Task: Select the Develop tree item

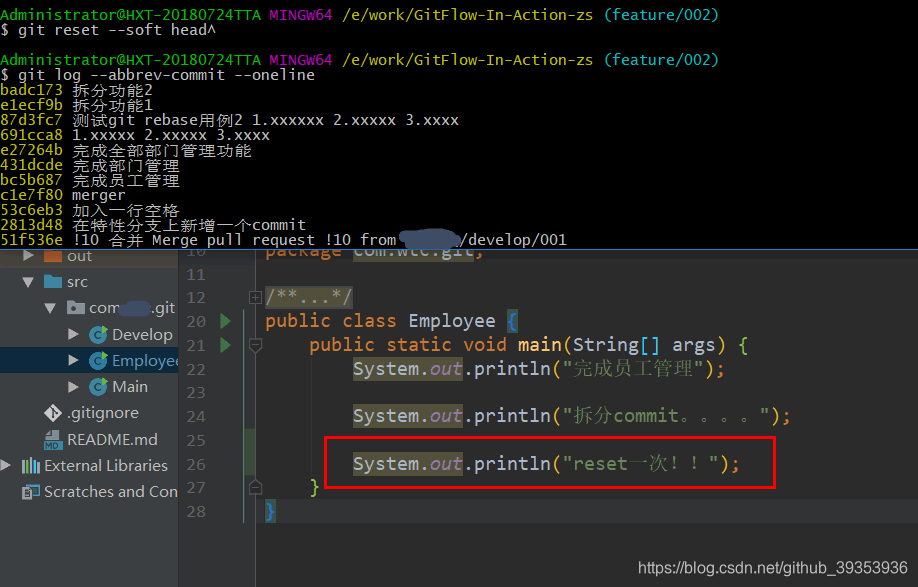Action: [x=142, y=334]
